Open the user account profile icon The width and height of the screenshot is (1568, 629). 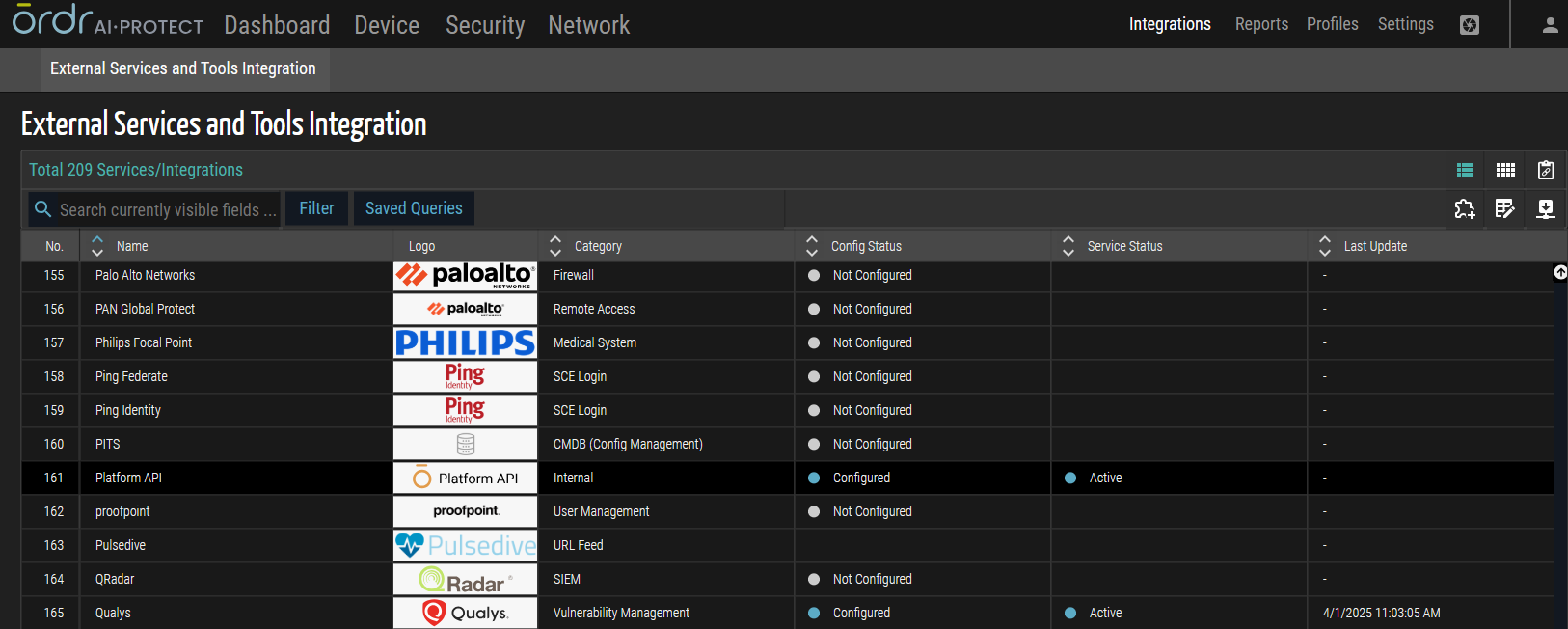click(1550, 25)
